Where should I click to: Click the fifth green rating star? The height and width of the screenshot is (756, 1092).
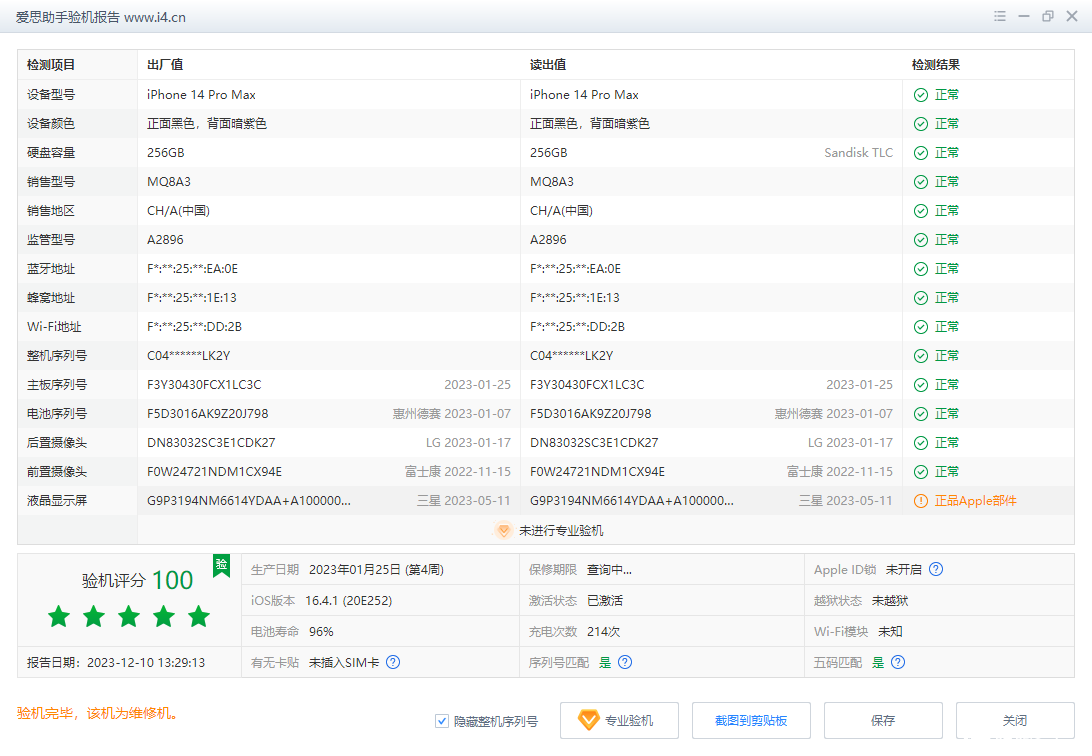199,616
